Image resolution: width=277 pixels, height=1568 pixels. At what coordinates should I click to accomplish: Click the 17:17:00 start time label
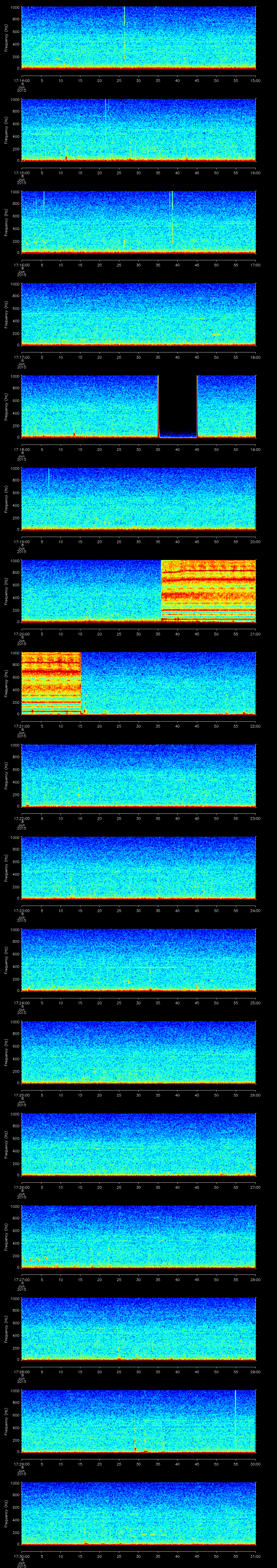pos(21,357)
